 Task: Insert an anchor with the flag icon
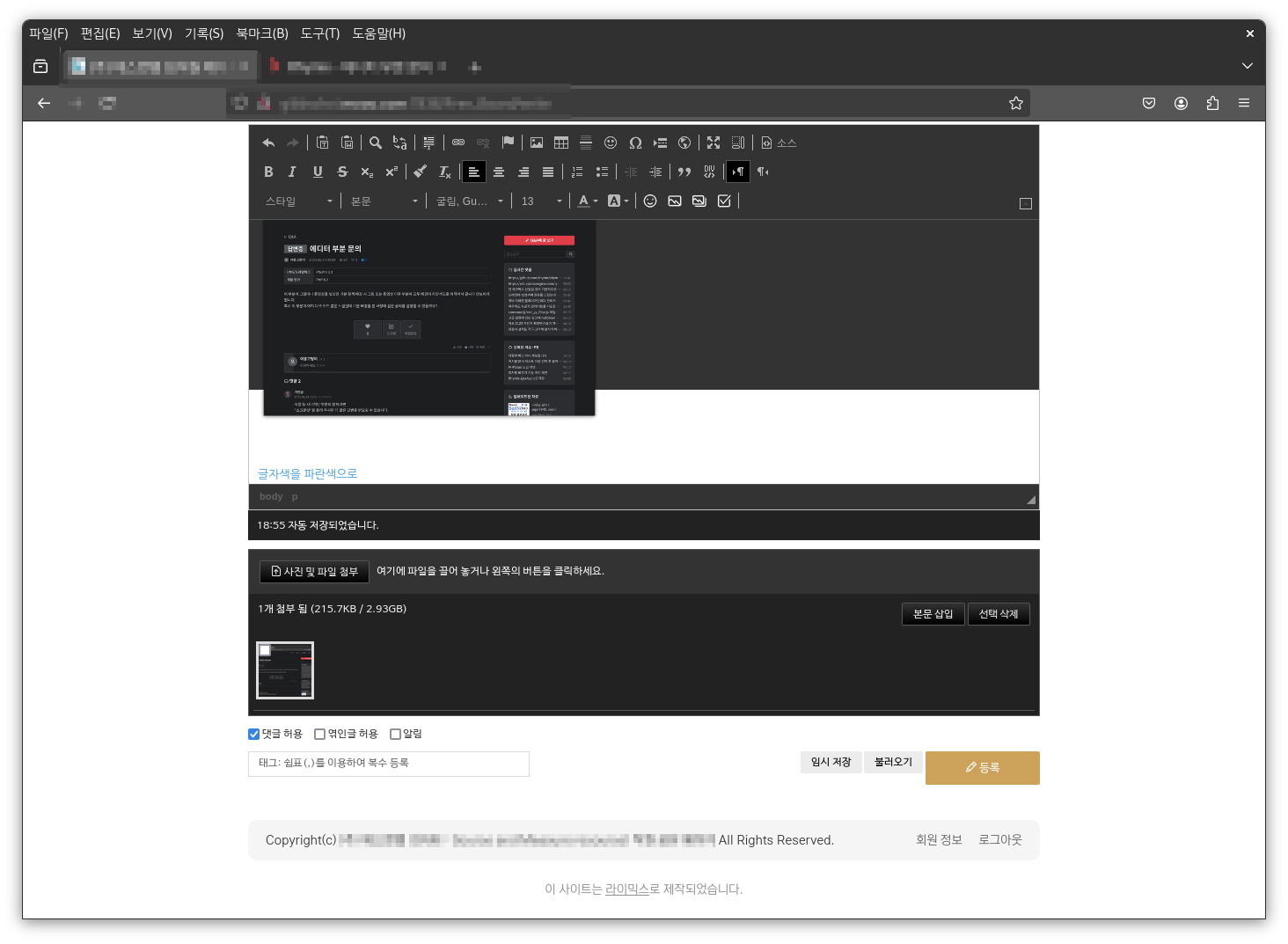pyautogui.click(x=508, y=143)
